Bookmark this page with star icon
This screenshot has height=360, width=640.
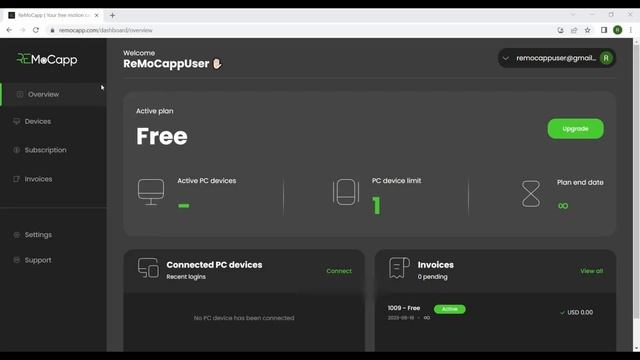pyautogui.click(x=587, y=30)
